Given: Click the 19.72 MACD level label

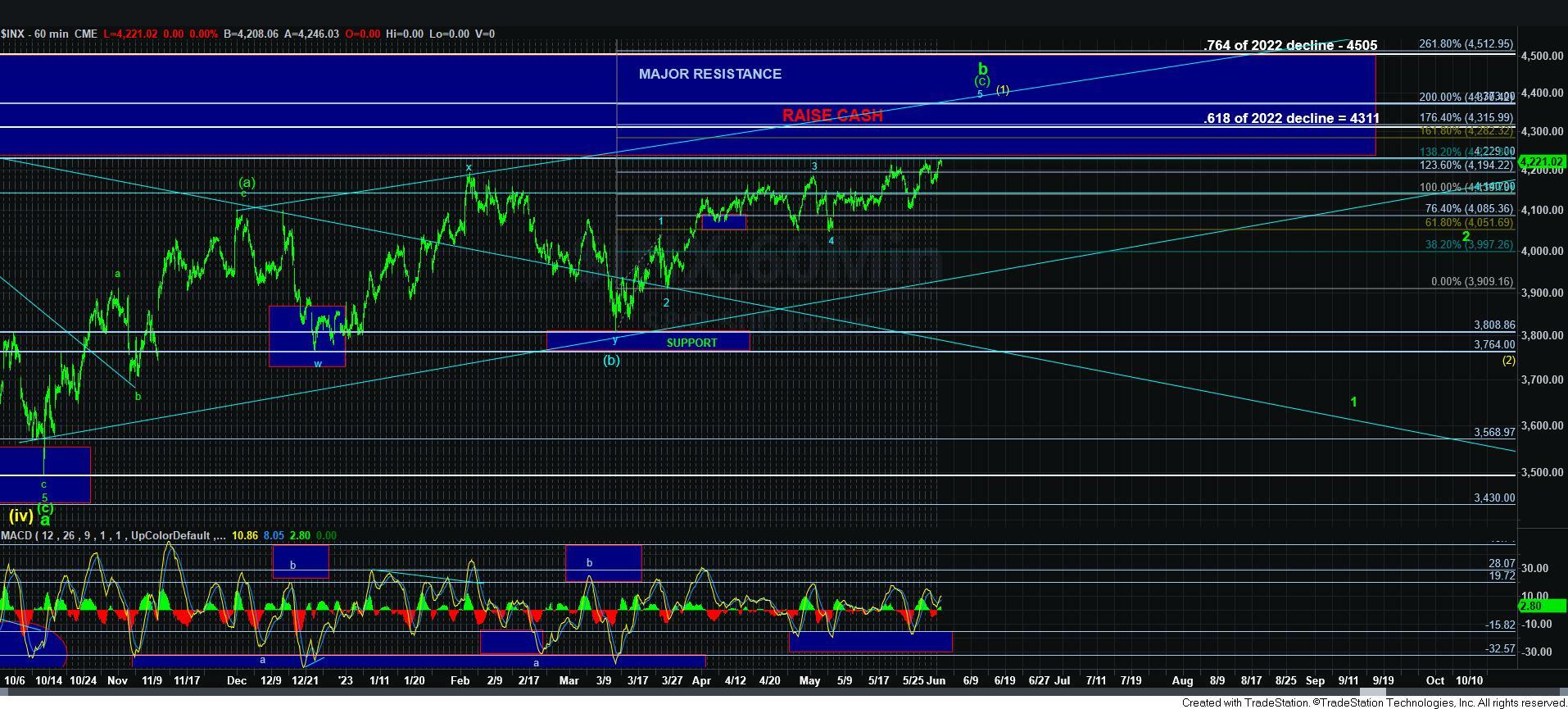Looking at the screenshot, I should tap(1502, 575).
